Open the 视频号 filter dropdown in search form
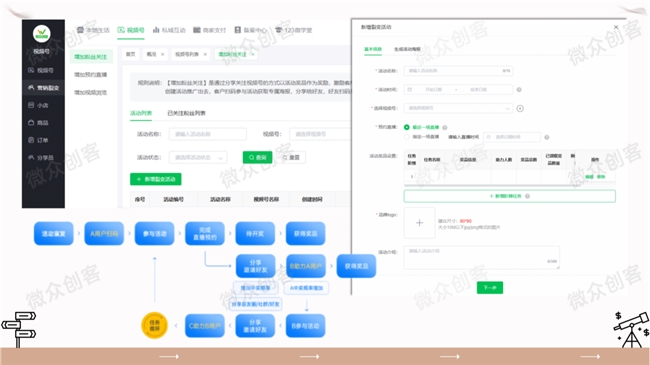Screen dimensions: 650x365 (x=320, y=134)
